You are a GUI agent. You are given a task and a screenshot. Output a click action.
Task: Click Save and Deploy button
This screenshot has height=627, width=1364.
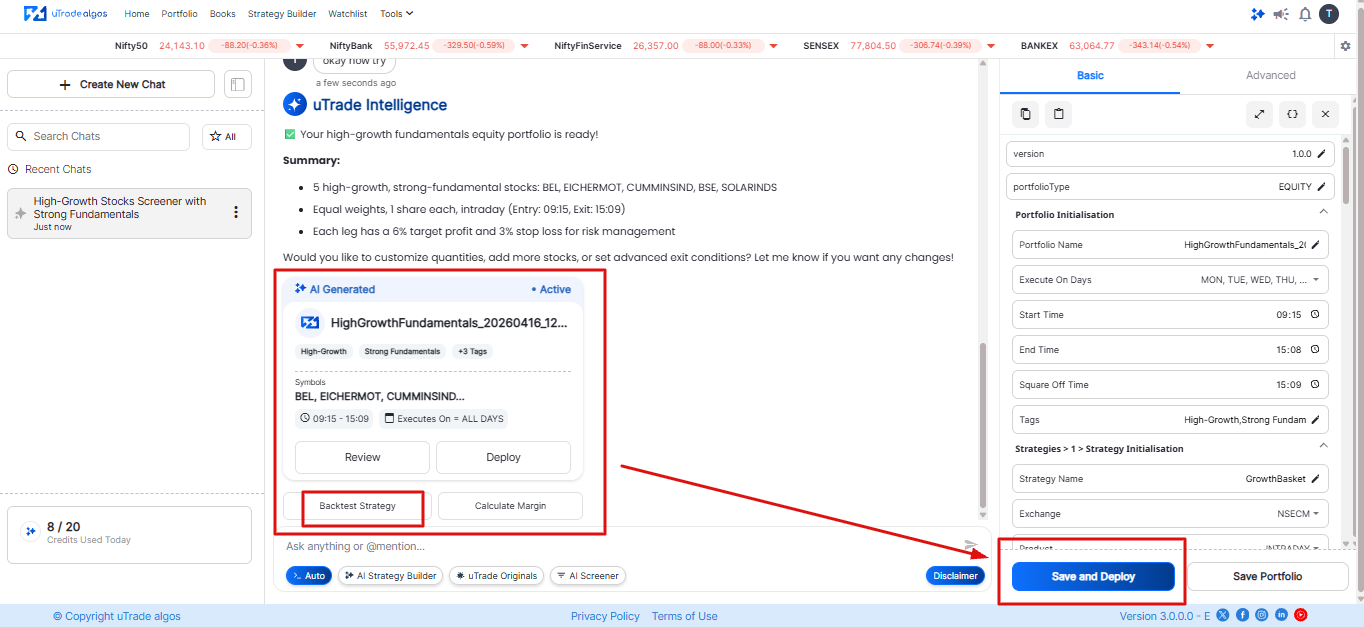[x=1093, y=576]
